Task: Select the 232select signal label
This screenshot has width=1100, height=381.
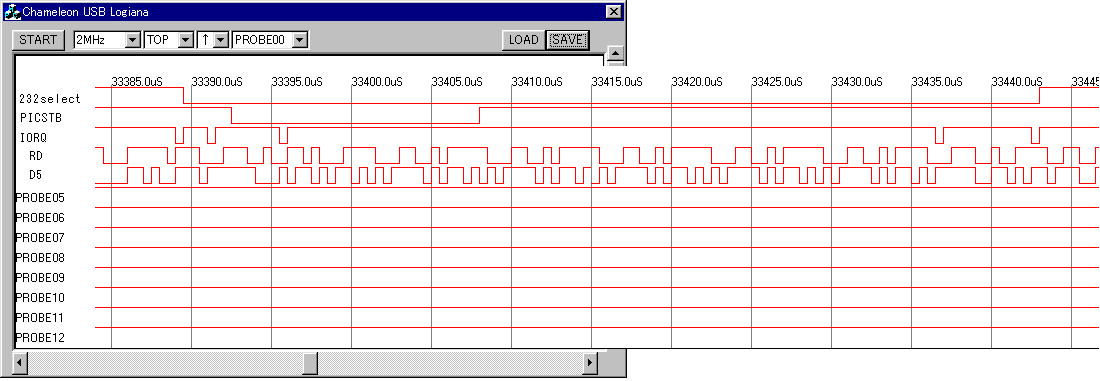Action: [50, 99]
